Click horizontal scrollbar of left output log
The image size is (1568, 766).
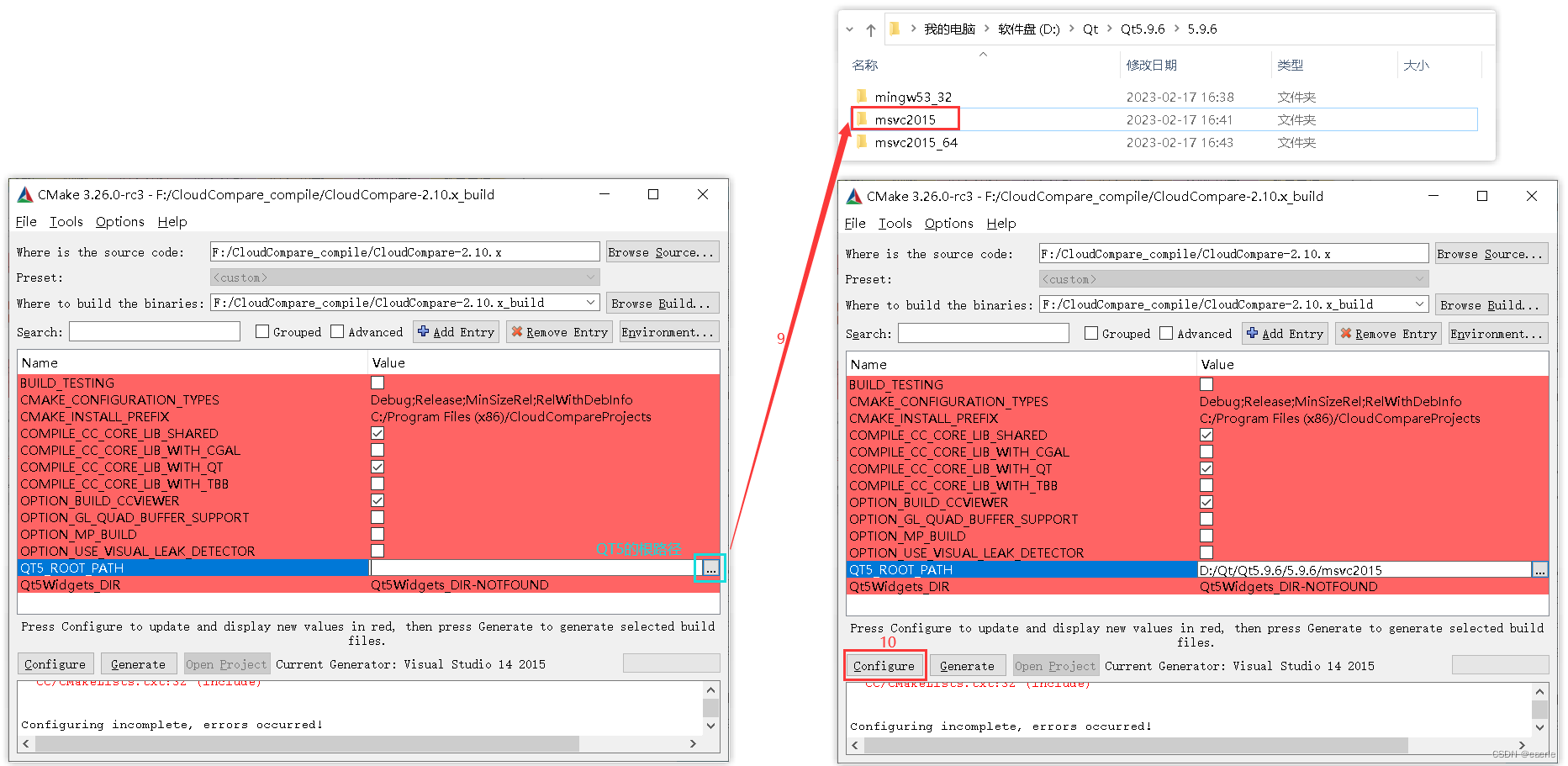307,744
